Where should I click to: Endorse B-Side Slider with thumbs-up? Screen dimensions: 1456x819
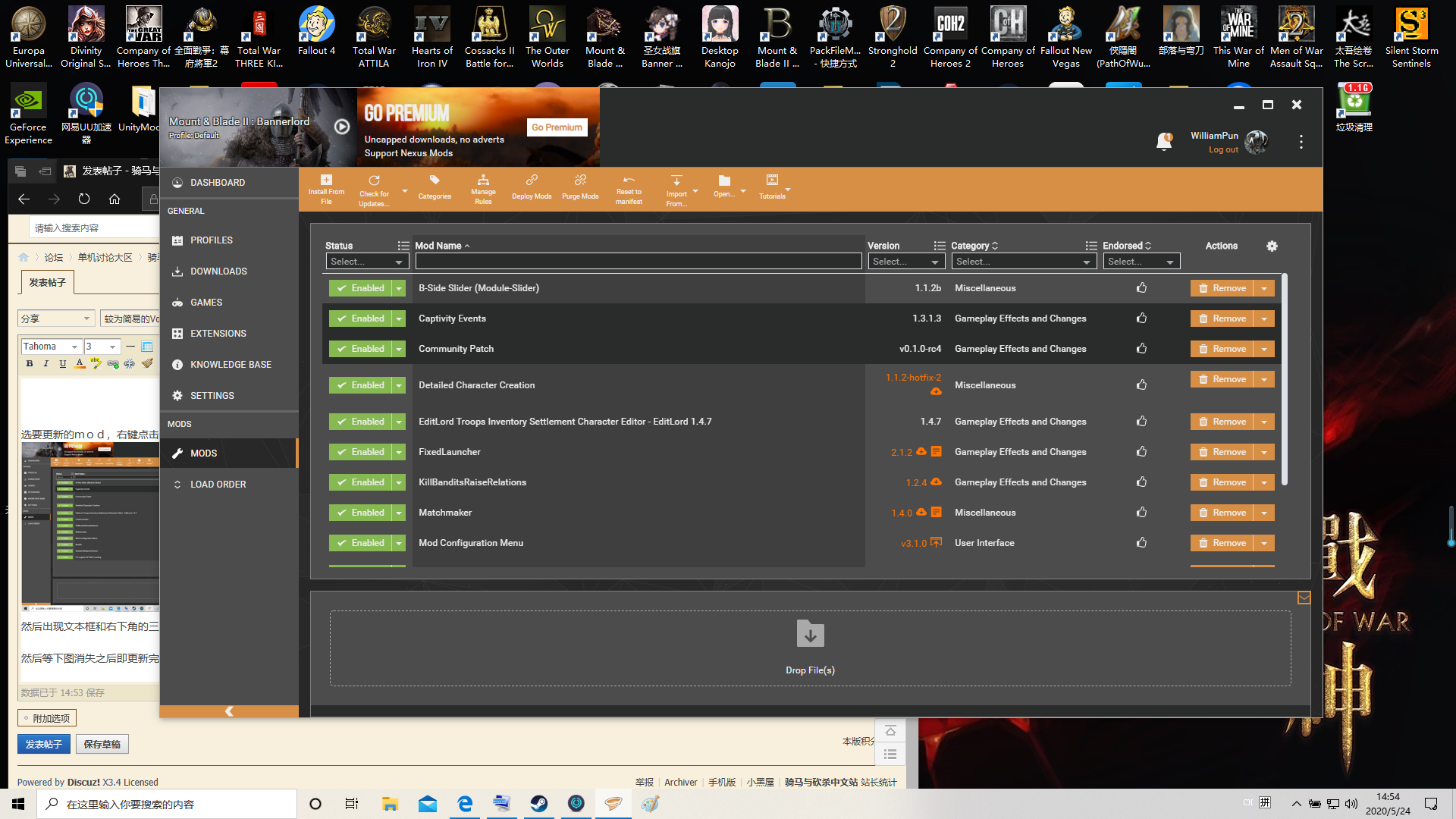(1141, 288)
